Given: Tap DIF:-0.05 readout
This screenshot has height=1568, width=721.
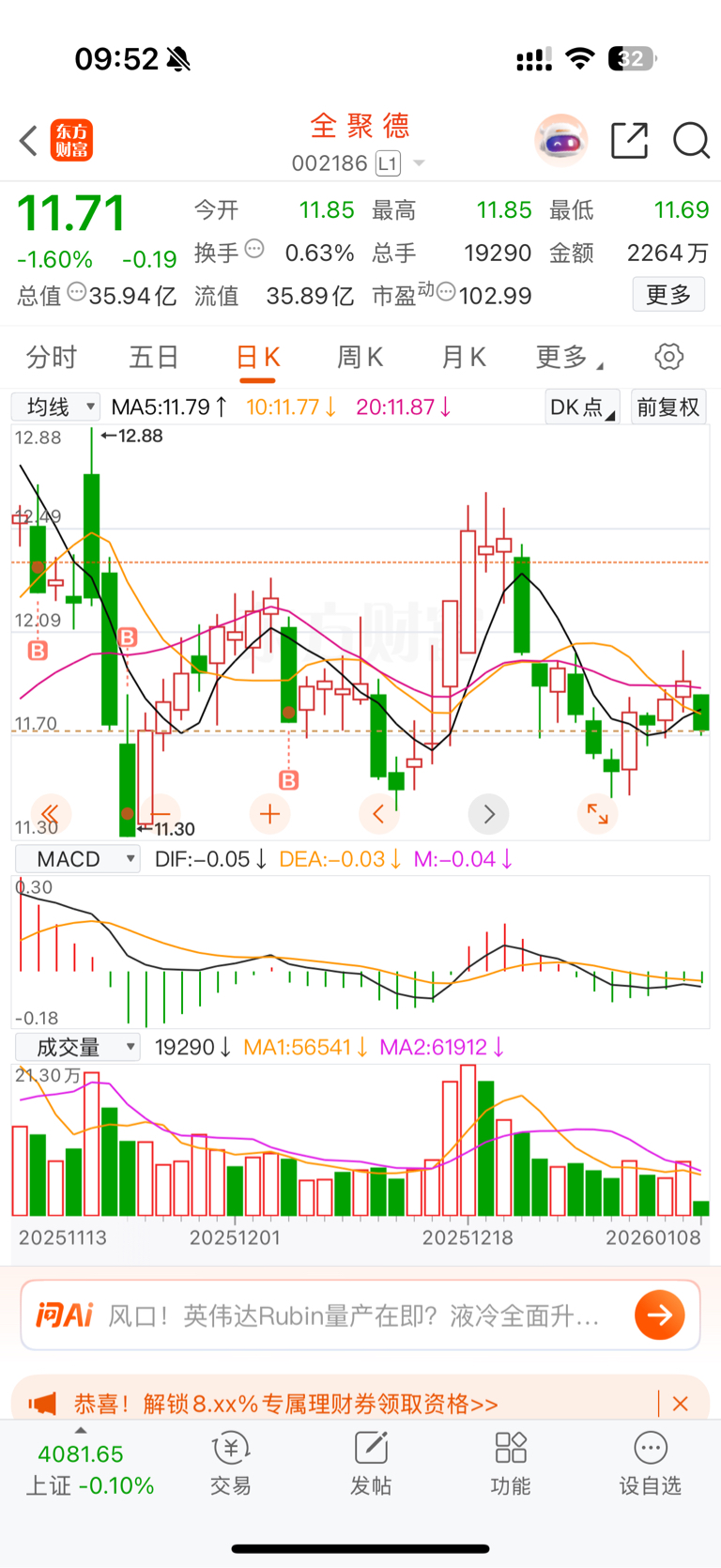Looking at the screenshot, I should pos(210,859).
